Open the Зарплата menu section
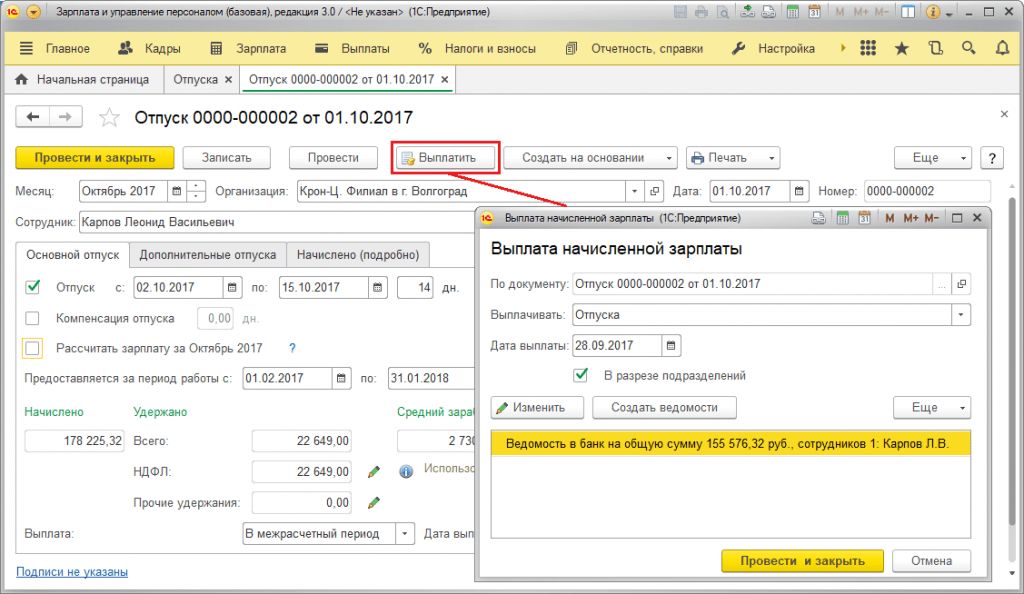 pyautogui.click(x=248, y=48)
